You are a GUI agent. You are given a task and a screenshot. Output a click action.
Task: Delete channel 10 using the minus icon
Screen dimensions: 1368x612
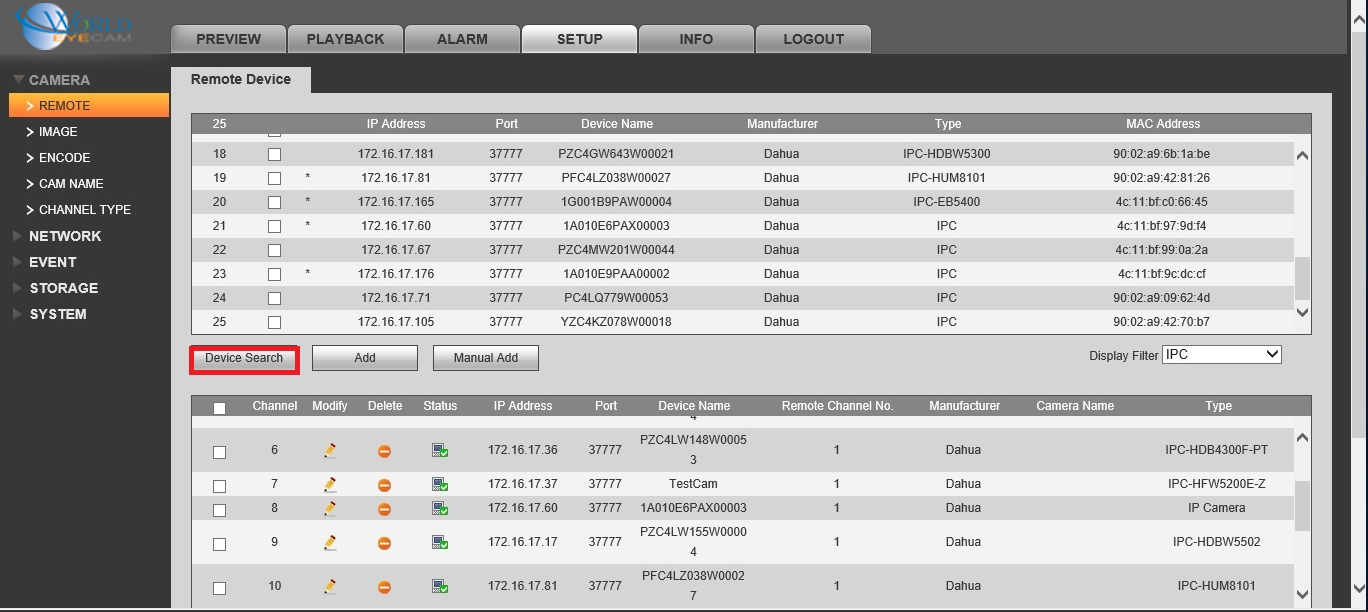pos(384,587)
